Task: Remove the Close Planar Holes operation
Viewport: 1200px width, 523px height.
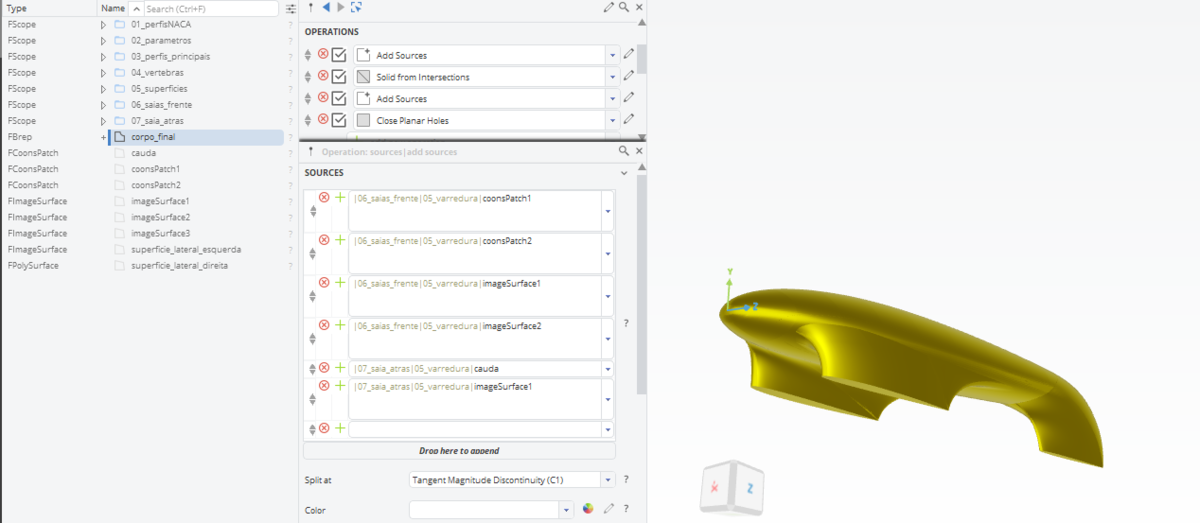Action: pyautogui.click(x=323, y=119)
